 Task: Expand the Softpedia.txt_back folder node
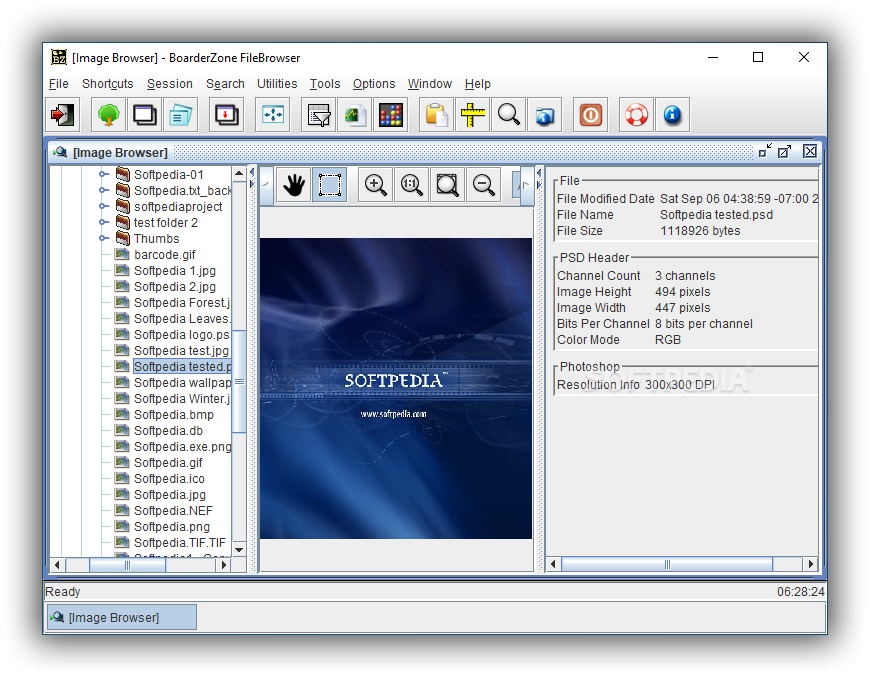pyautogui.click(x=103, y=190)
